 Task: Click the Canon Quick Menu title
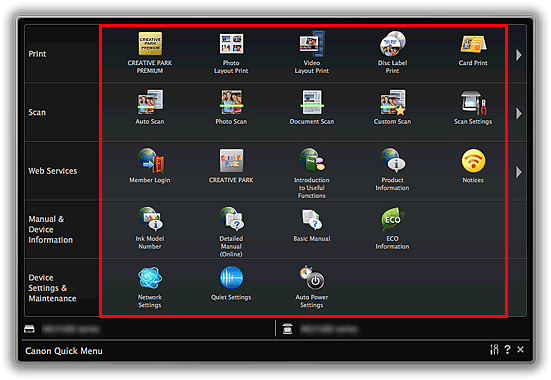click(64, 351)
